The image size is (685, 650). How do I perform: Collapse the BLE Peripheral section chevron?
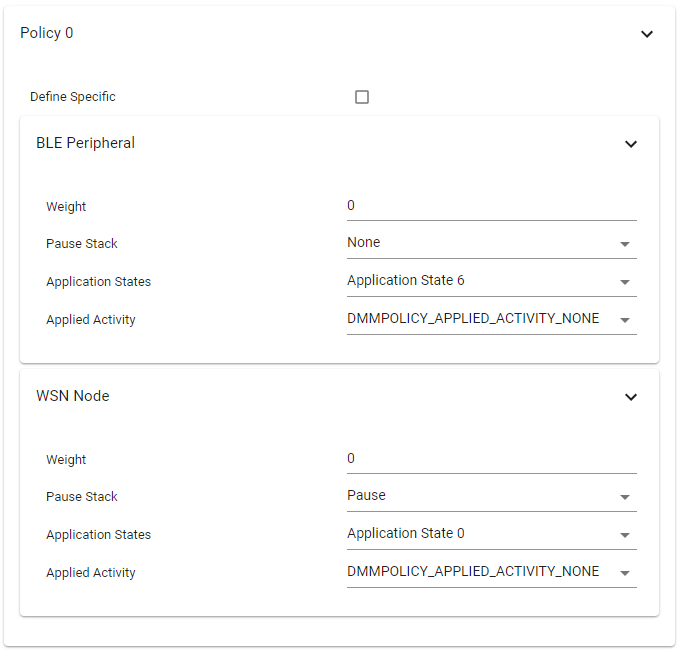click(631, 144)
